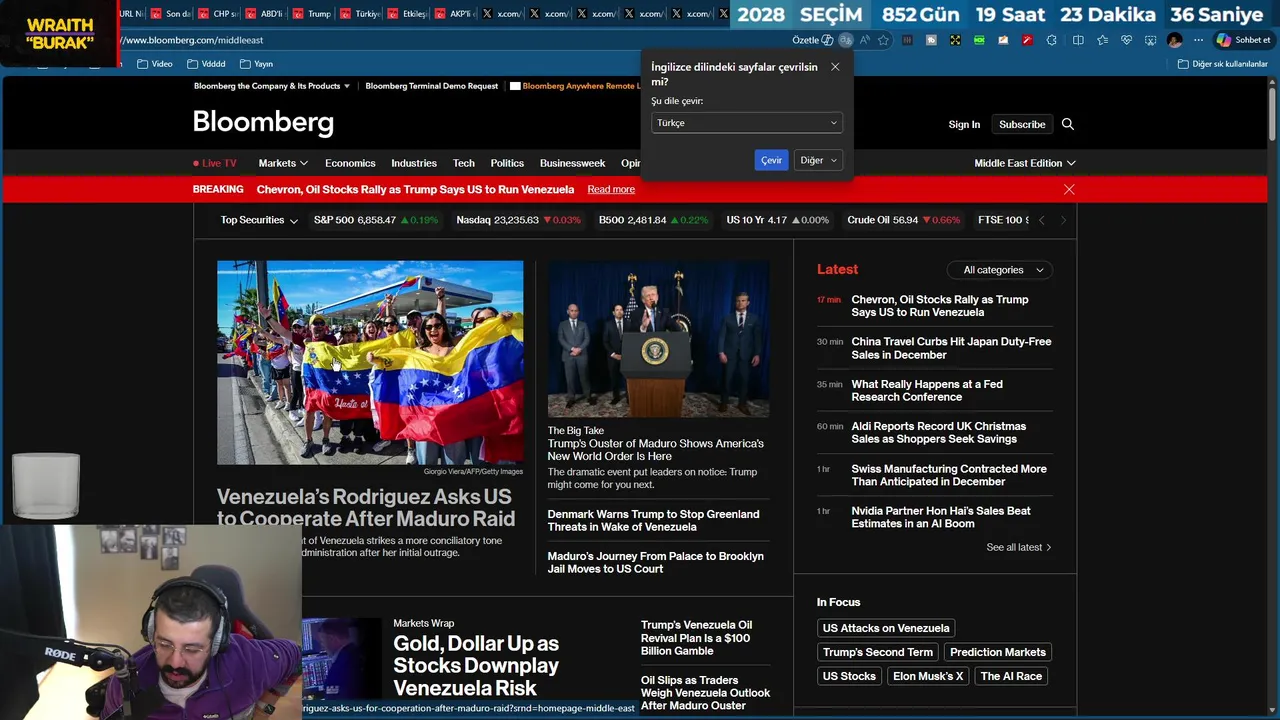
Task: Switch to the Trump browser tab
Action: [x=310, y=14]
